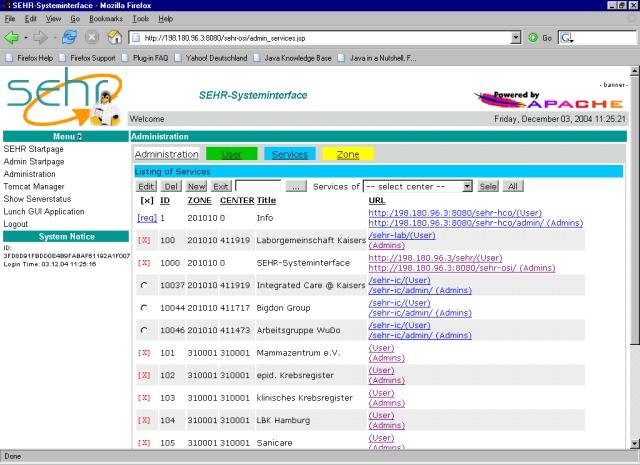The width and height of the screenshot is (640, 465).
Task: Open Tomcat Manager menu link
Action: pos(34,187)
